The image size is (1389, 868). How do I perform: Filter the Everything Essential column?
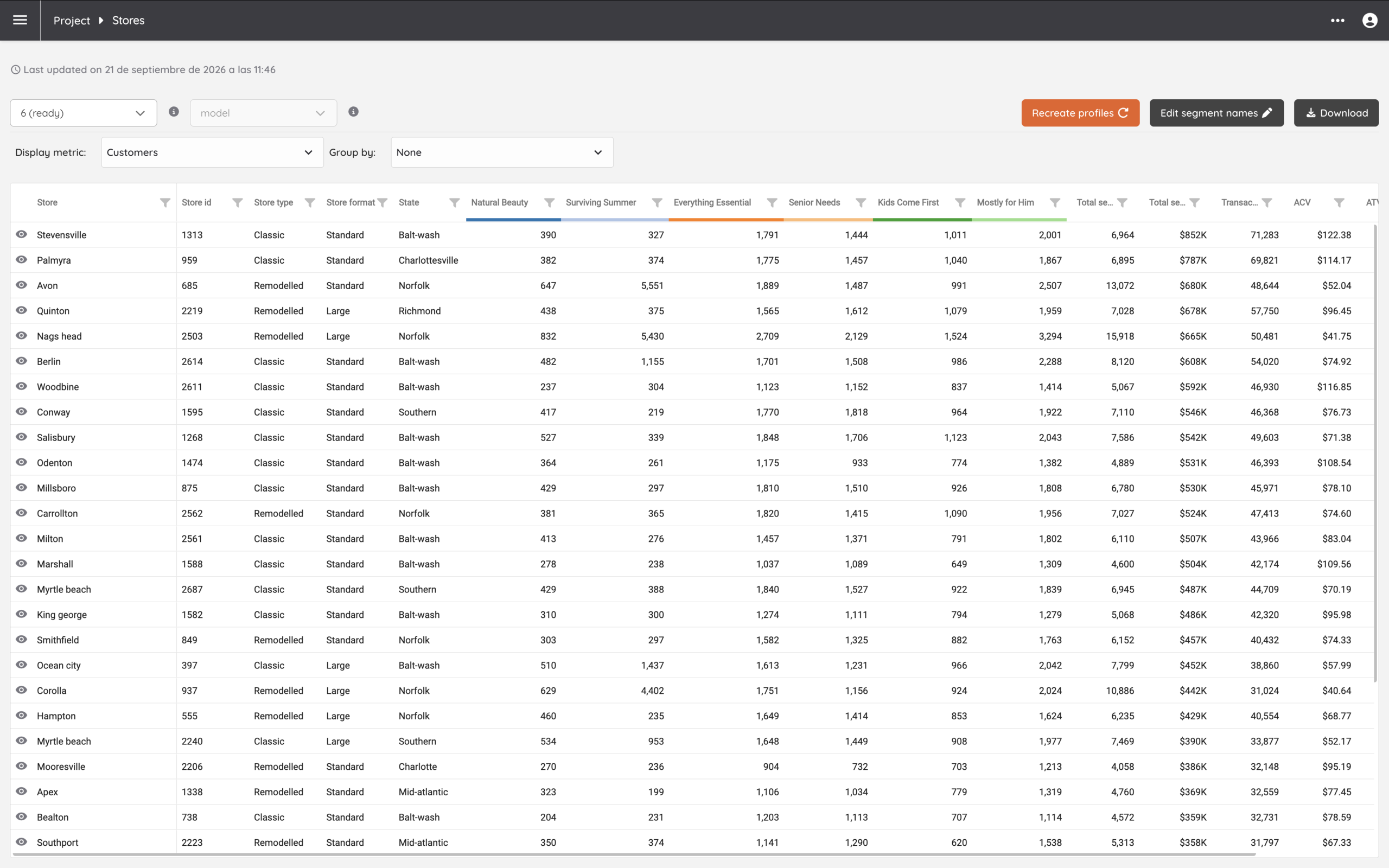click(x=772, y=203)
